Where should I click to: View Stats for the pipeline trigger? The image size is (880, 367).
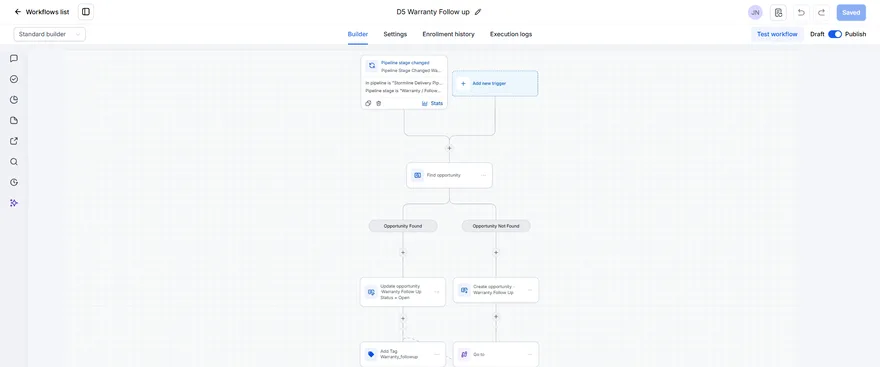432,103
